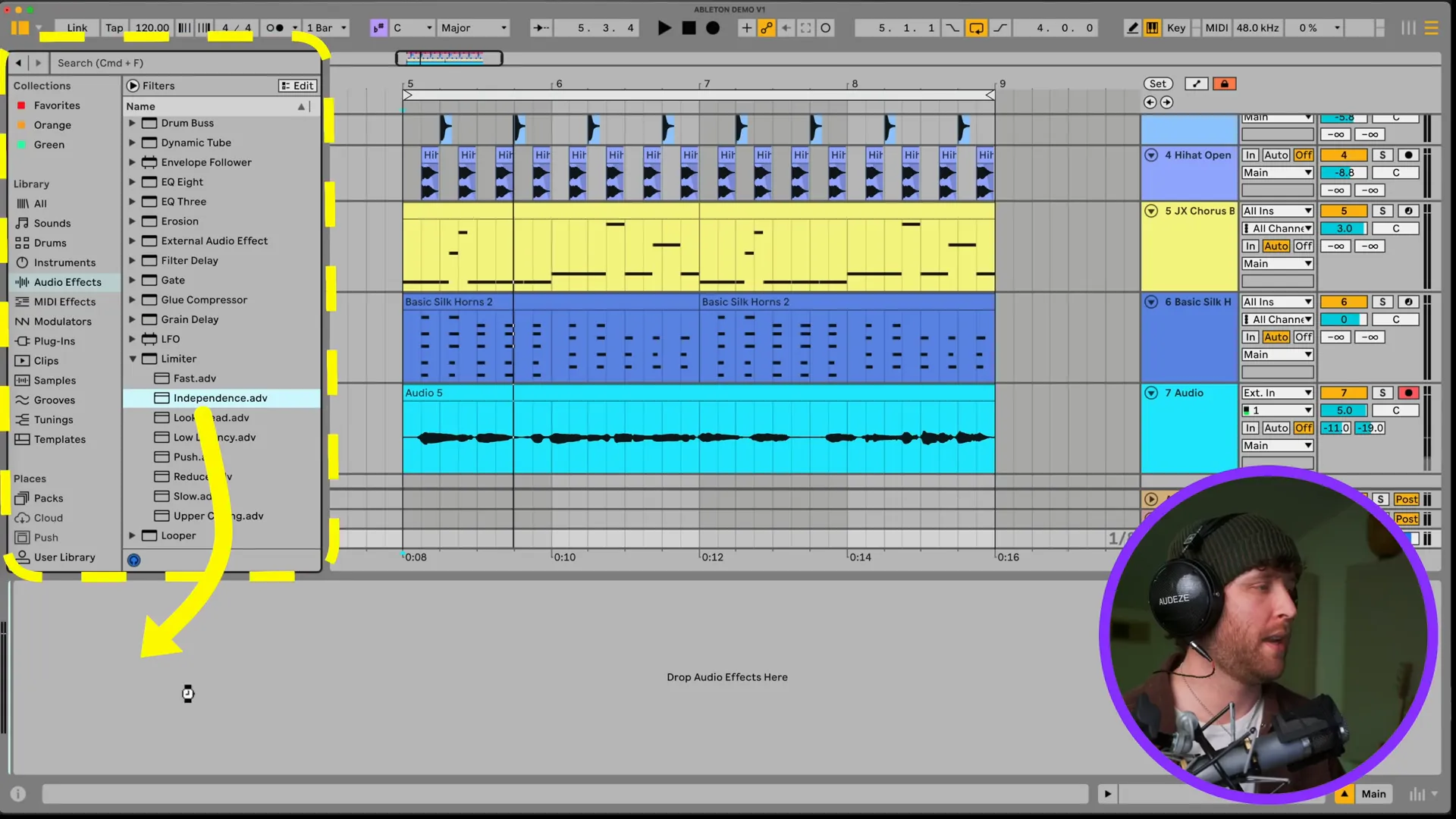The width and height of the screenshot is (1456, 819).
Task: Open Drums library category
Action: pos(50,243)
